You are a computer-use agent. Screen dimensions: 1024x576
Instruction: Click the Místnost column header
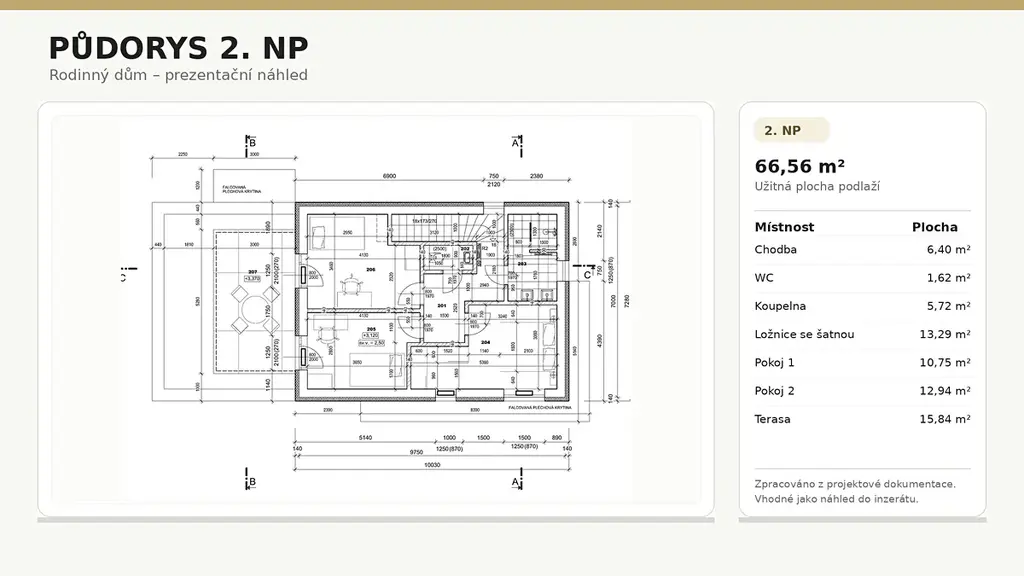(784, 227)
